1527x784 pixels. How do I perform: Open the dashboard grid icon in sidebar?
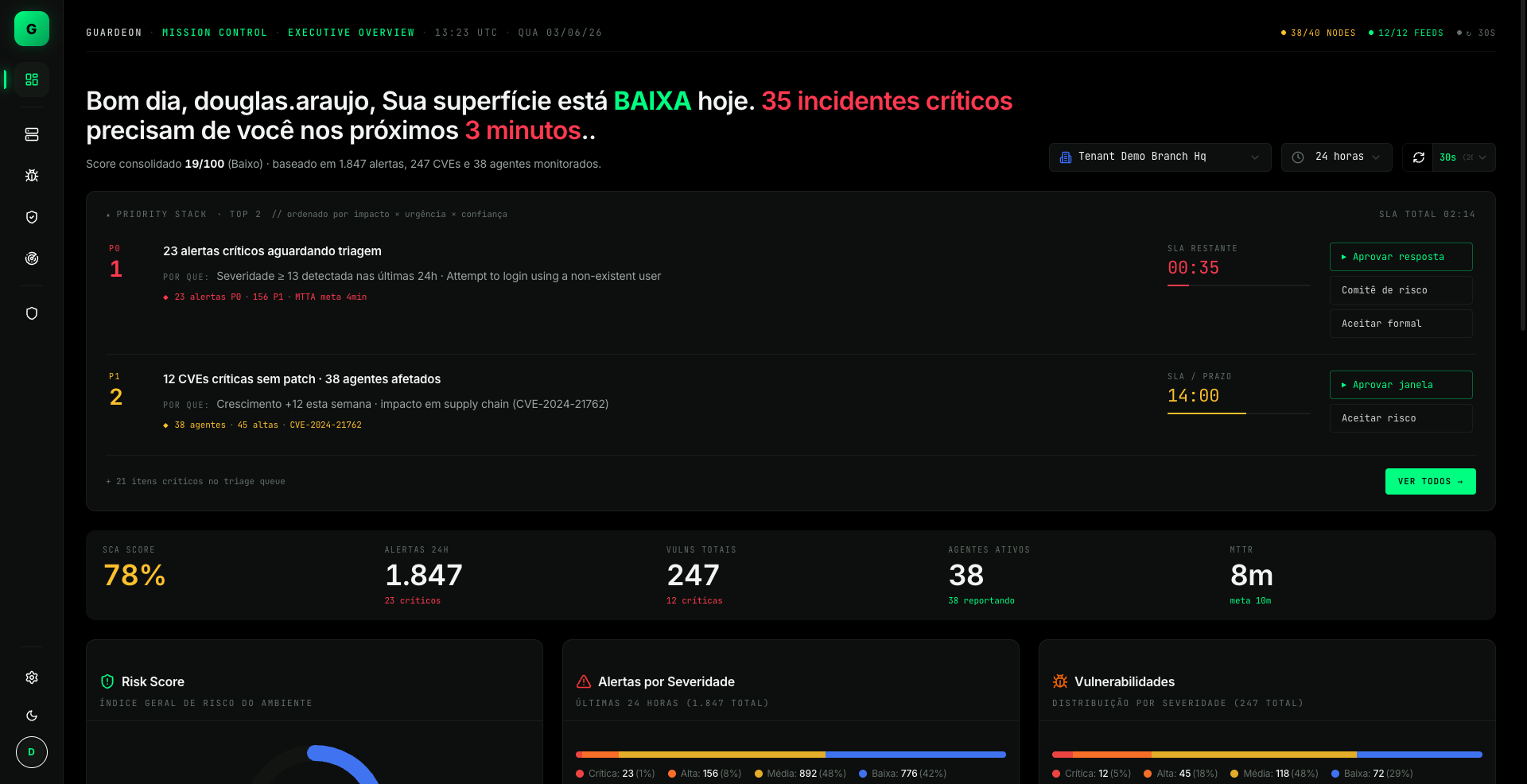pyautogui.click(x=32, y=80)
